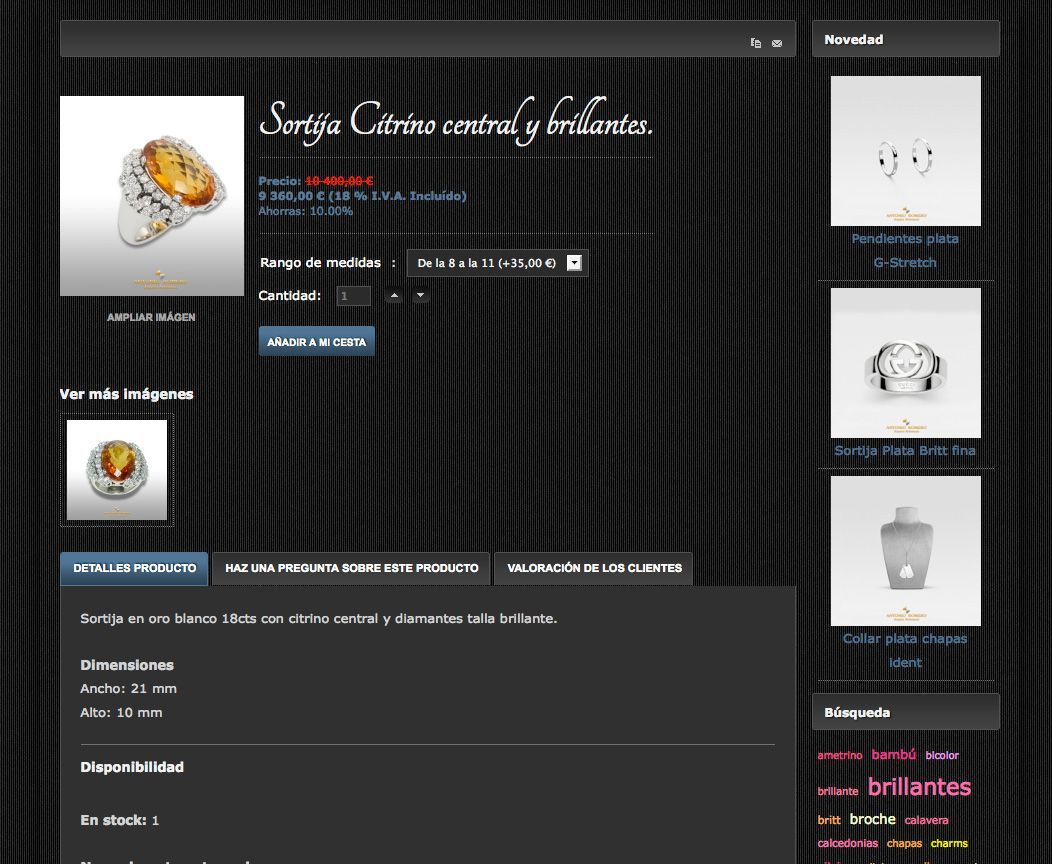Click Ampliar imágen link under photo

click(151, 317)
